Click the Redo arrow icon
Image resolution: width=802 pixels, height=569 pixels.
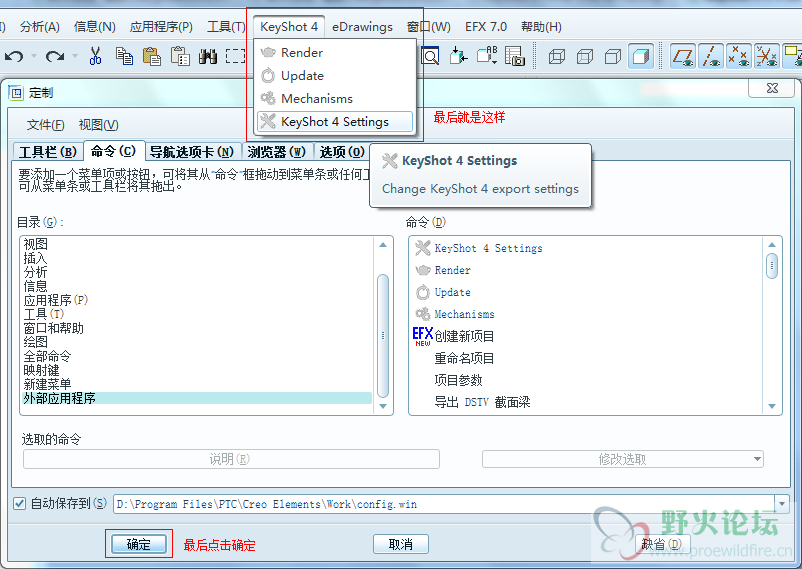coord(55,56)
